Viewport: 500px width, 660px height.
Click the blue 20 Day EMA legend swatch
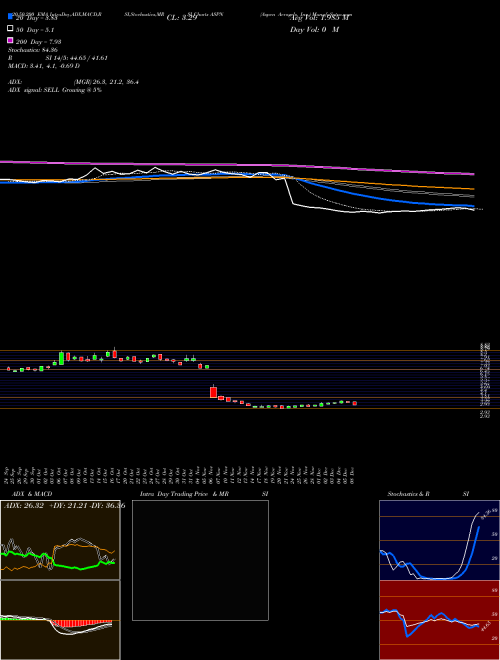pyautogui.click(x=10, y=16)
